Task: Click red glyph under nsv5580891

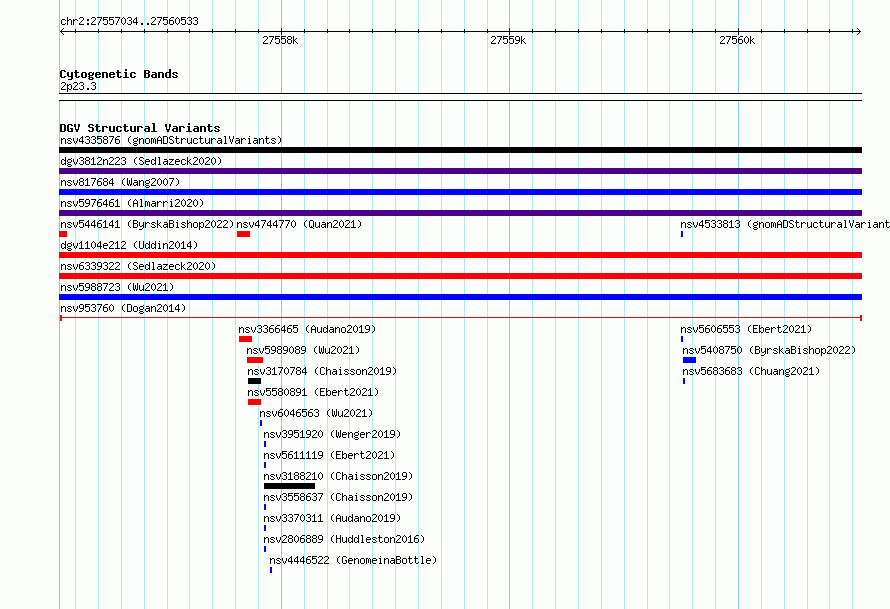Action: point(254,402)
